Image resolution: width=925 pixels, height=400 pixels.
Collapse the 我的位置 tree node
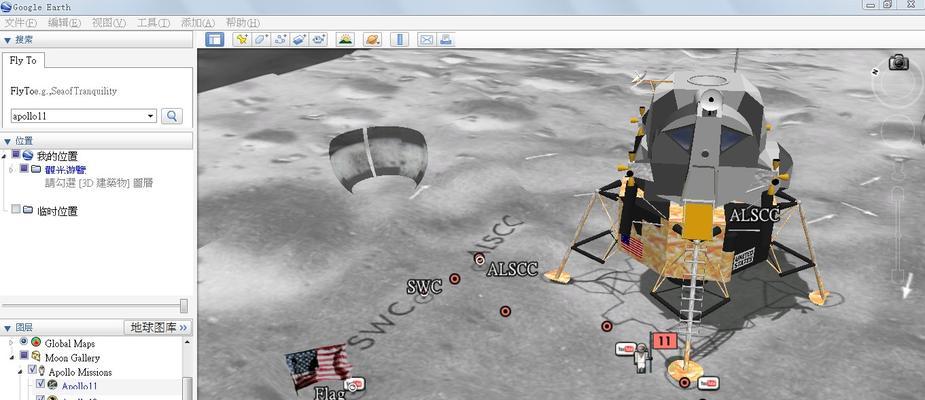[5, 156]
